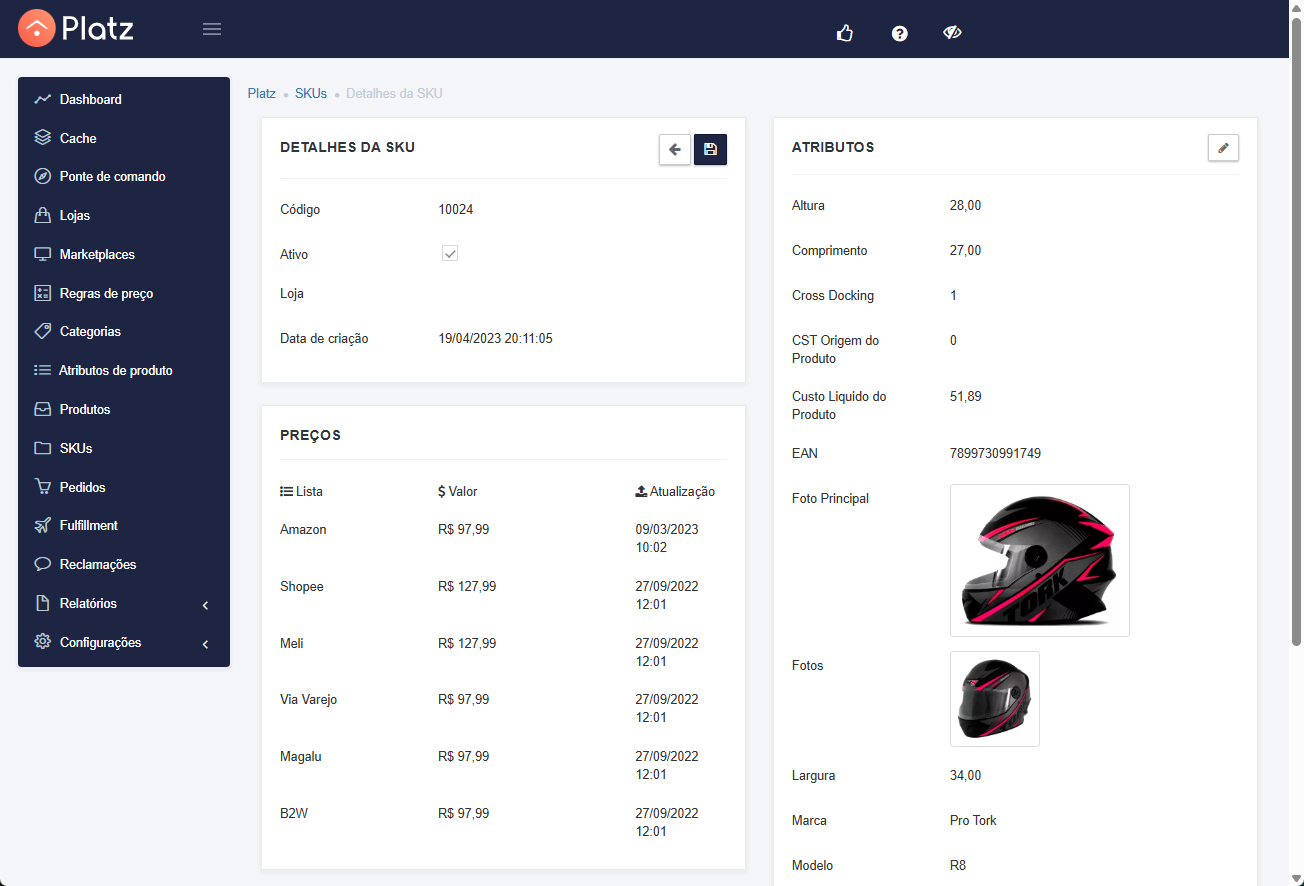
Task: Open the Fotos helmet thumbnail
Action: coord(995,699)
